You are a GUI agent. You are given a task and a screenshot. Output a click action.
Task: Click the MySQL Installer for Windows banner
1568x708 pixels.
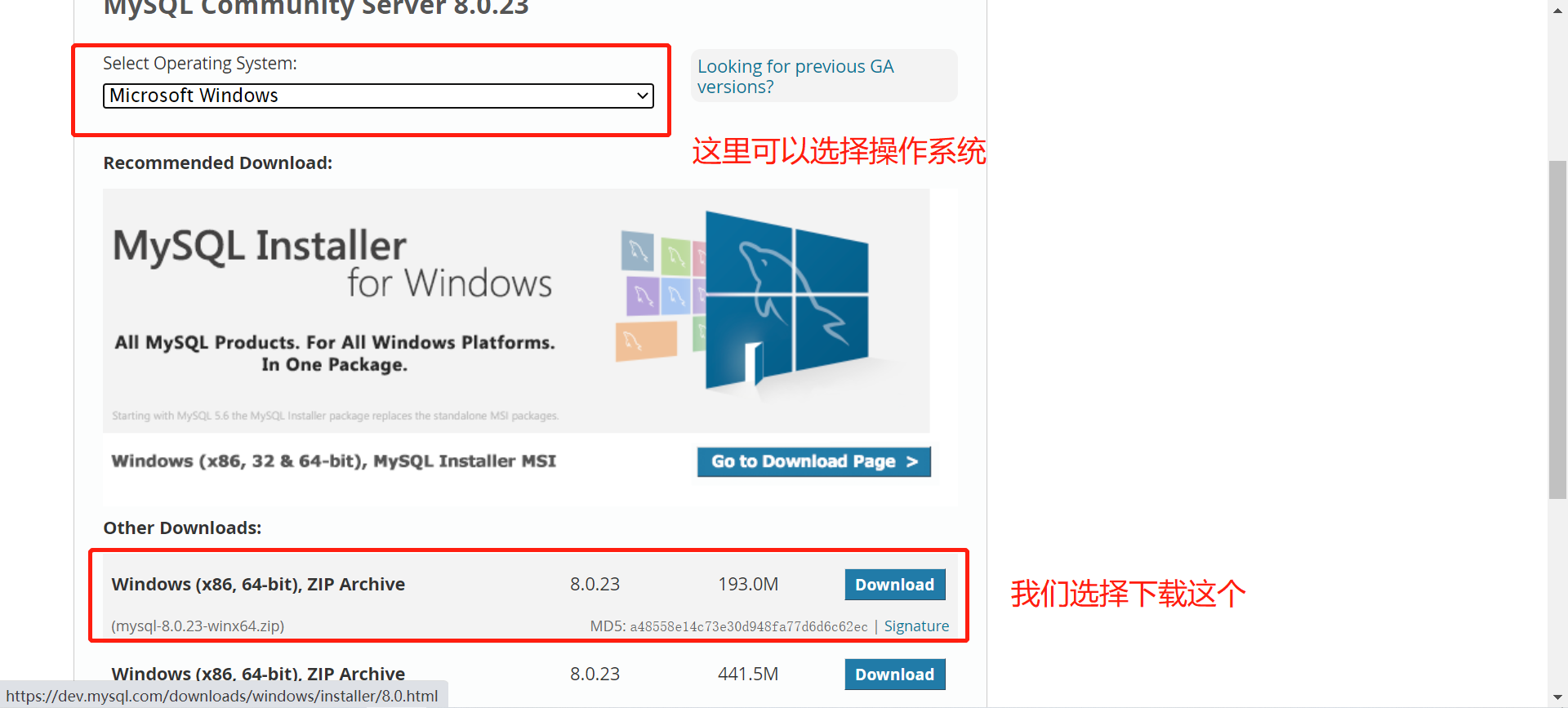[x=516, y=310]
